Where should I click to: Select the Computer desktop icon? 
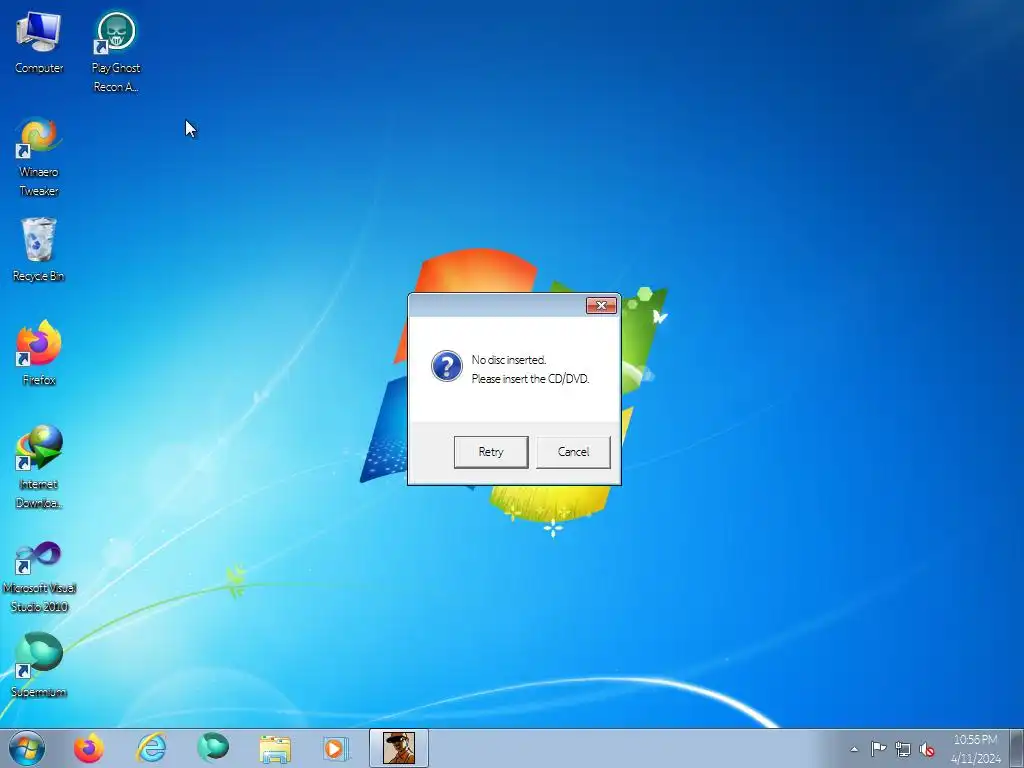39,43
